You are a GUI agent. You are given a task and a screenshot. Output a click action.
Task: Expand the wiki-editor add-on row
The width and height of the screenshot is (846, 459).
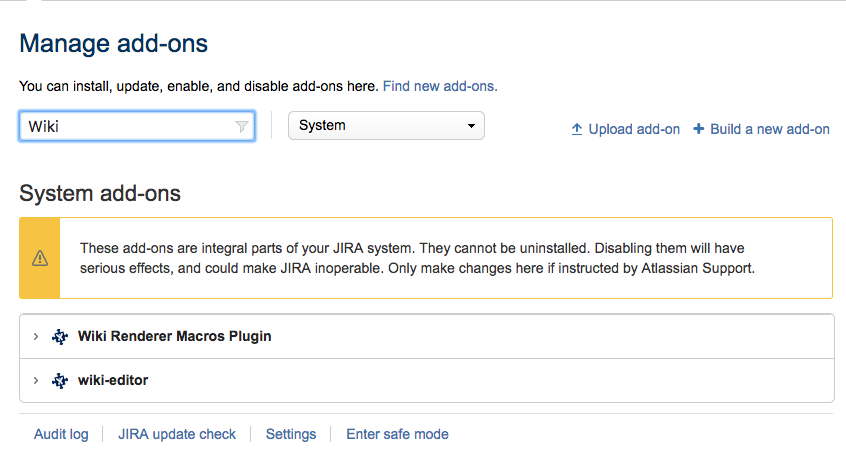tap(36, 381)
